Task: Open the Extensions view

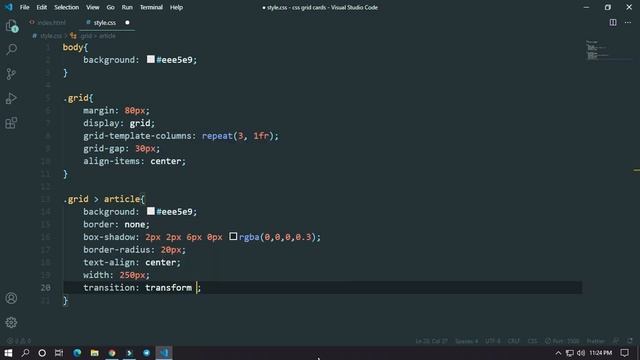Action: [x=11, y=123]
